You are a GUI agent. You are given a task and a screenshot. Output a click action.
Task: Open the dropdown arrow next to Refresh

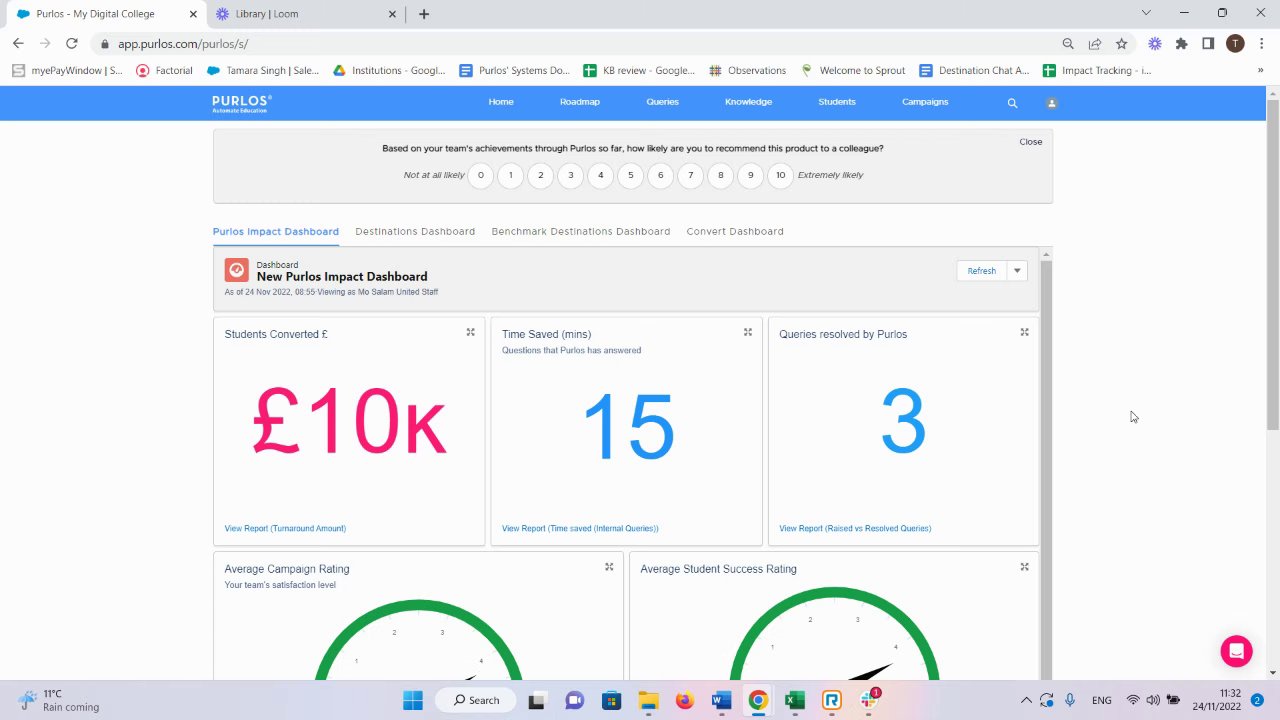point(1017,271)
